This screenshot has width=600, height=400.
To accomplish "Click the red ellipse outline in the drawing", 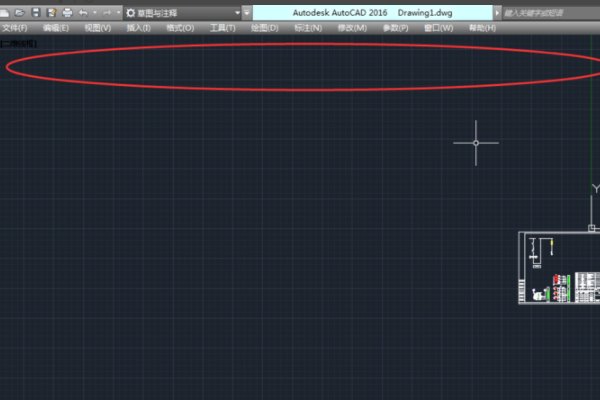I will pos(300,45).
